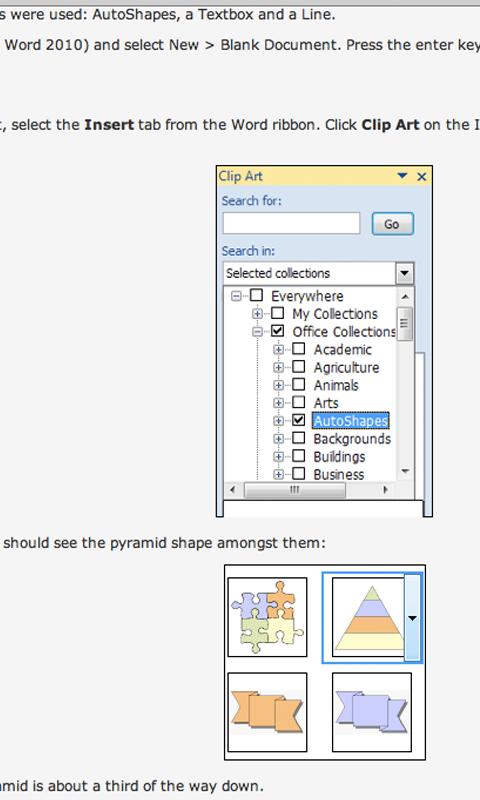Expand the My Collections tree node
This screenshot has width=480, height=800.
257,313
